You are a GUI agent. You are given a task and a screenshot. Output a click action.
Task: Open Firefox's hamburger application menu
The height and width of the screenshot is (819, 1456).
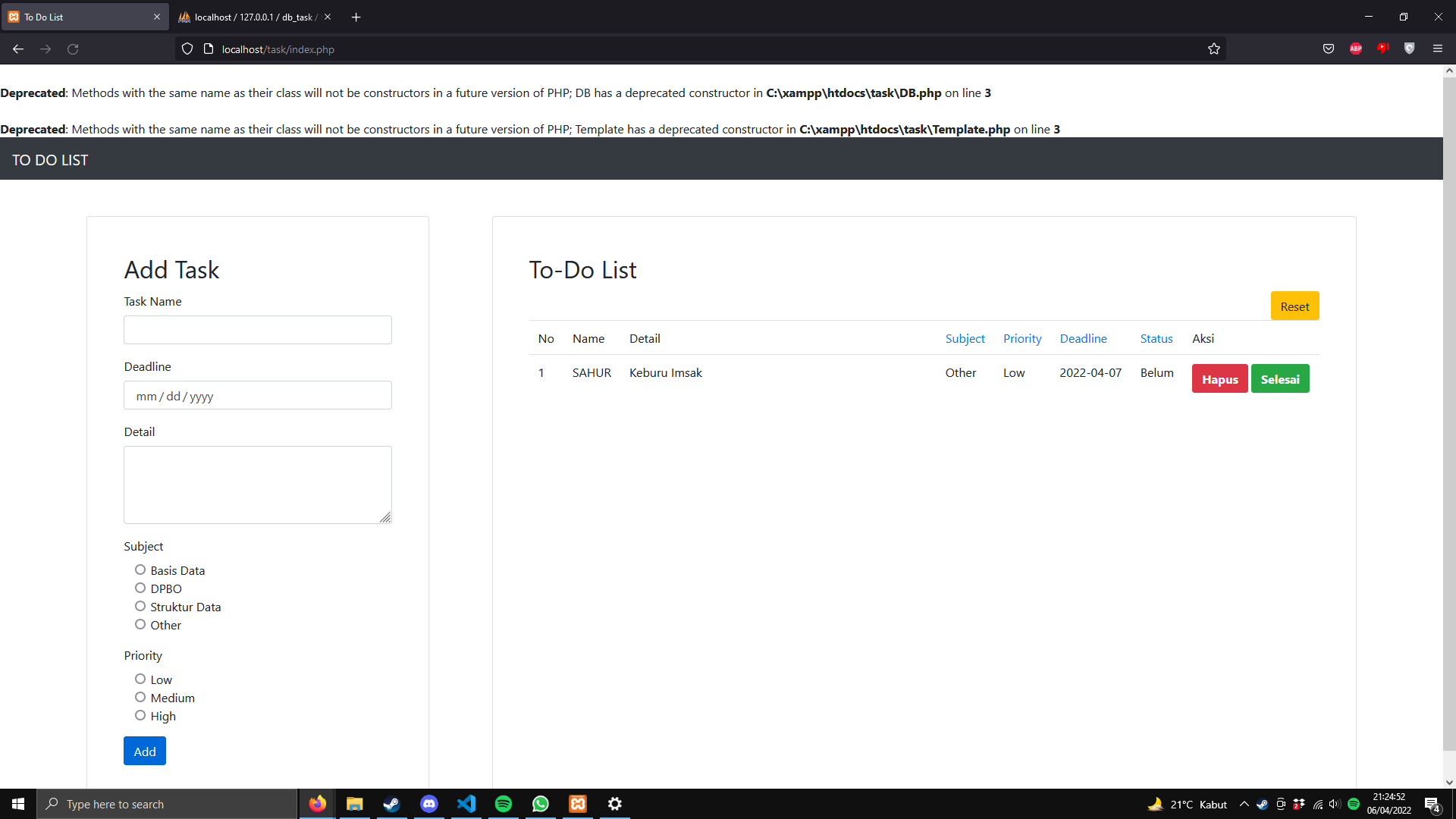(1438, 48)
